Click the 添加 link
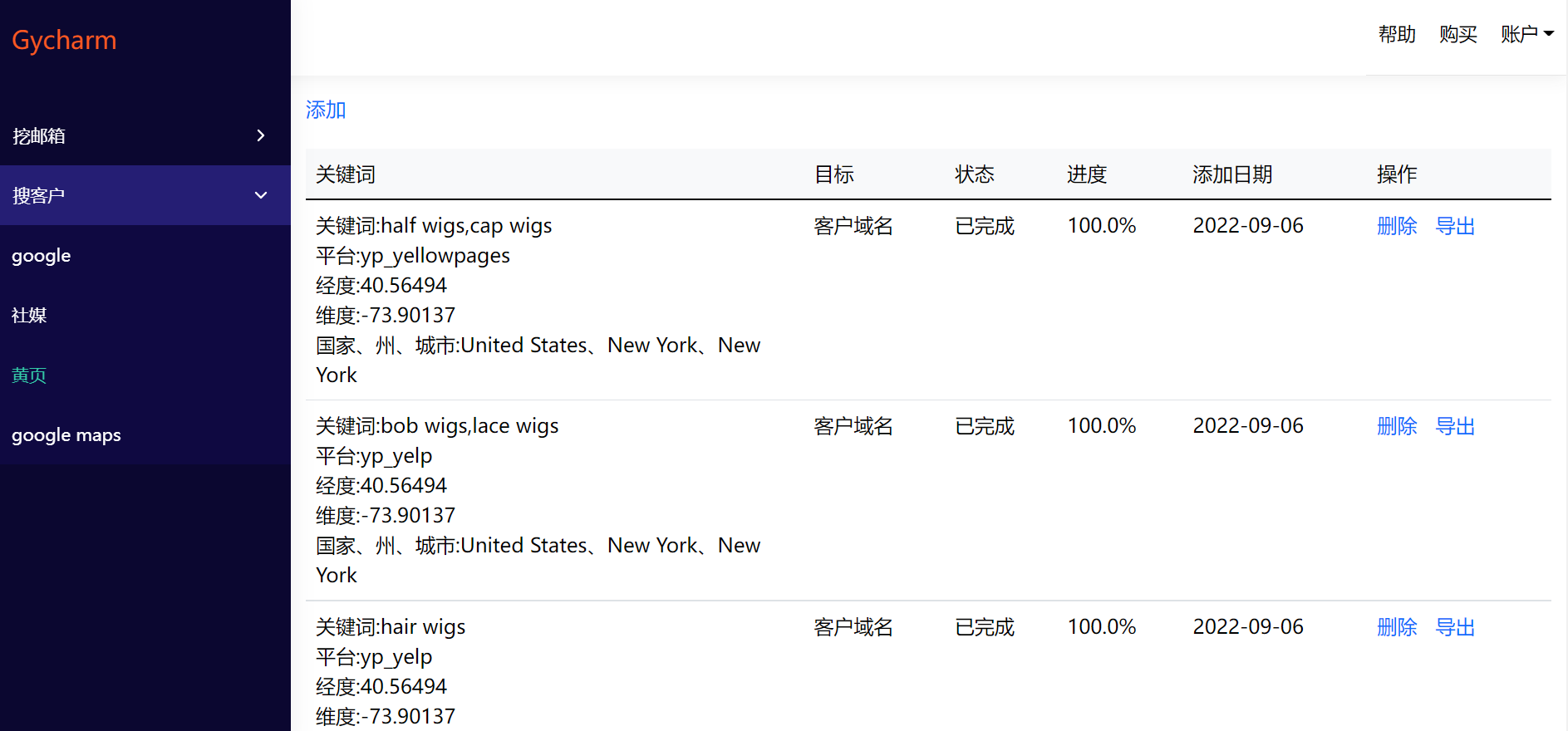 click(x=326, y=110)
